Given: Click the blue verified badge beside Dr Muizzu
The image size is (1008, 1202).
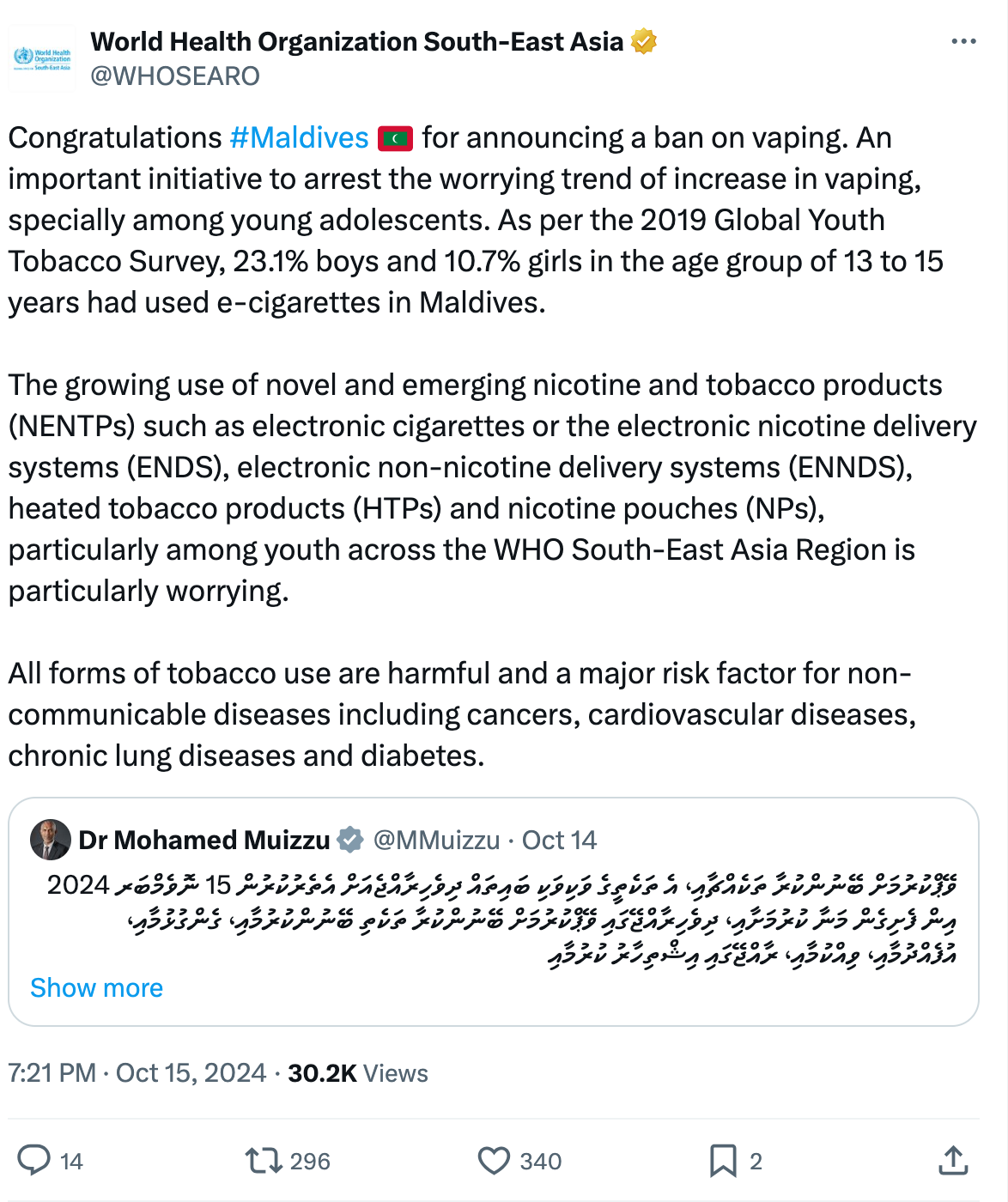Looking at the screenshot, I should coord(350,840).
